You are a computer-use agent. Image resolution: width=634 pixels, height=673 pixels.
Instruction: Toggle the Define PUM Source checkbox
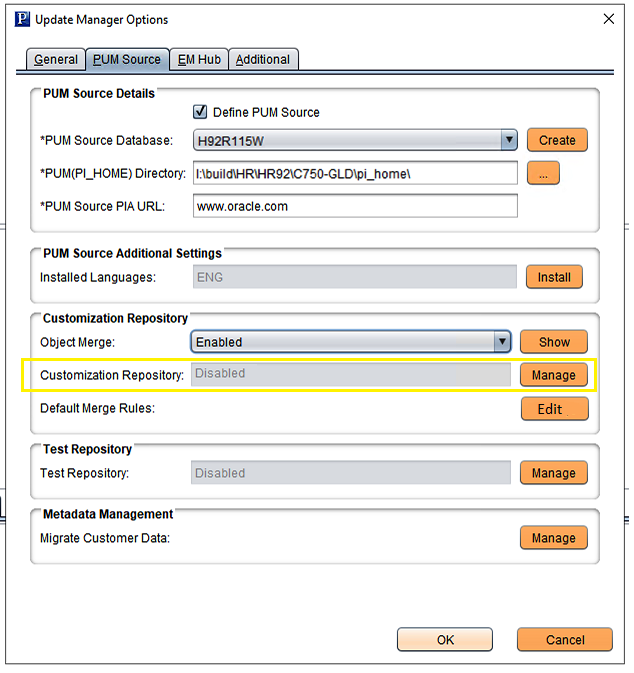coord(200,112)
